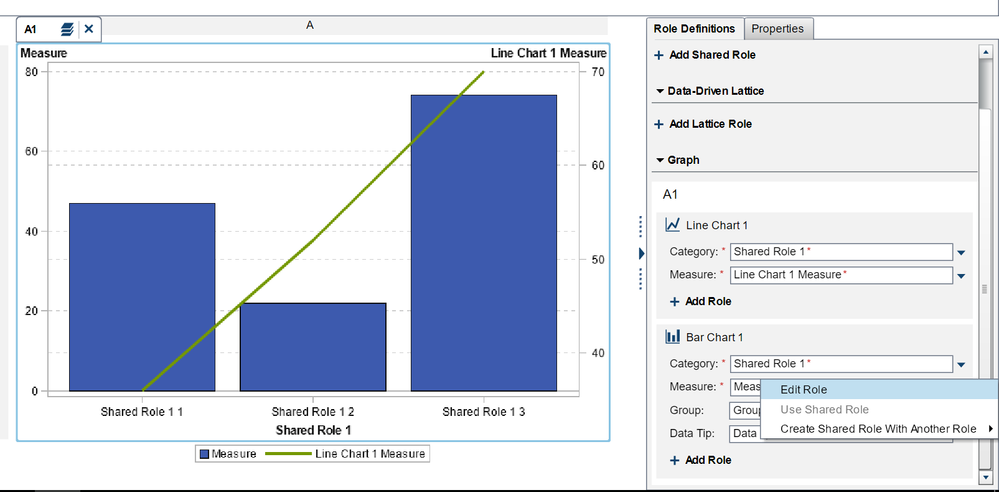Select the A1 cell tab label
Screen dimensions: 999x492
pyautogui.click(x=31, y=29)
